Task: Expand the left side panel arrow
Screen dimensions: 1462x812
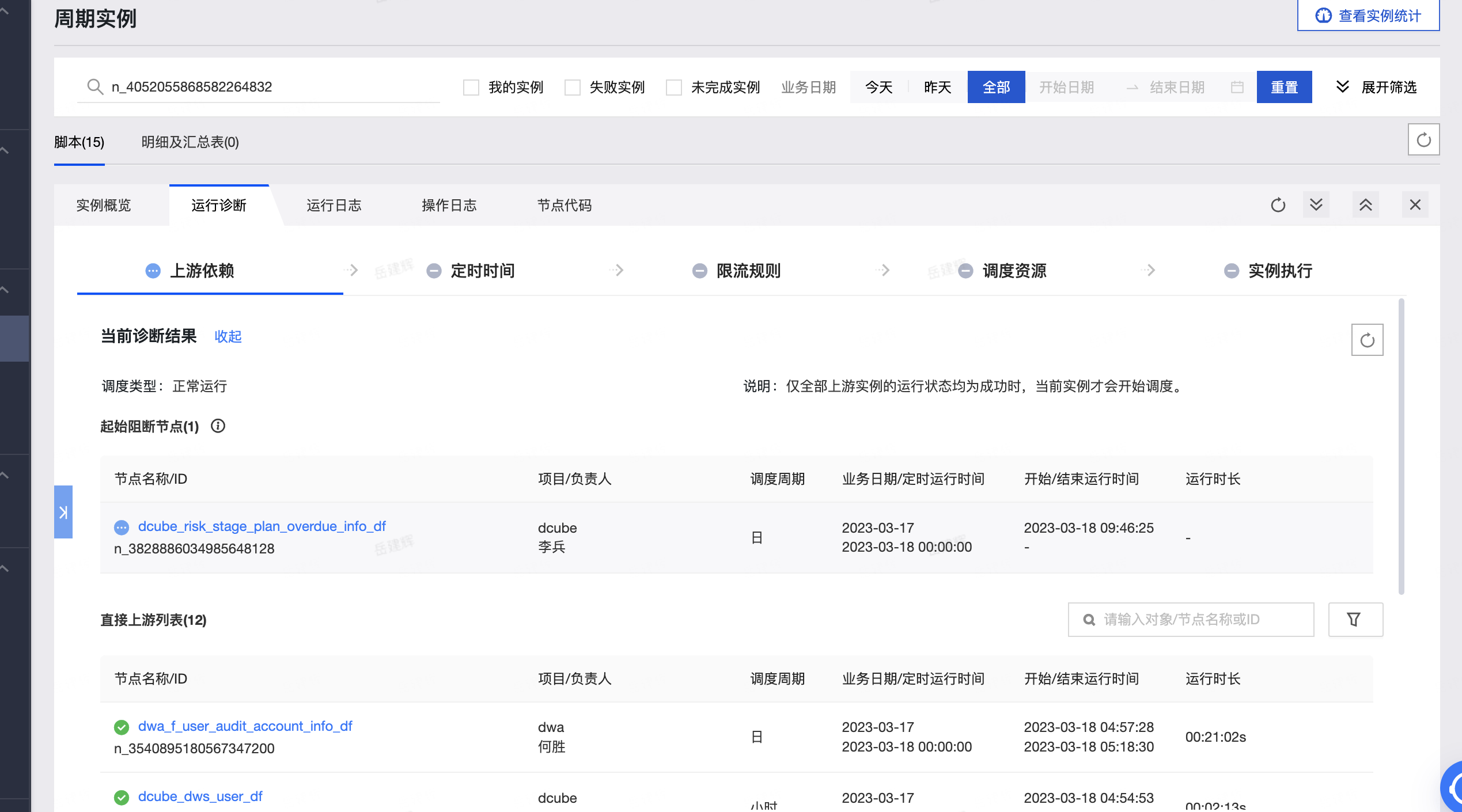Action: click(63, 512)
